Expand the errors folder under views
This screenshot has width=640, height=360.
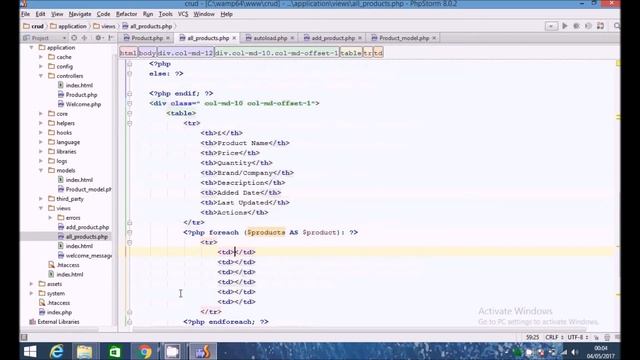click(50, 218)
